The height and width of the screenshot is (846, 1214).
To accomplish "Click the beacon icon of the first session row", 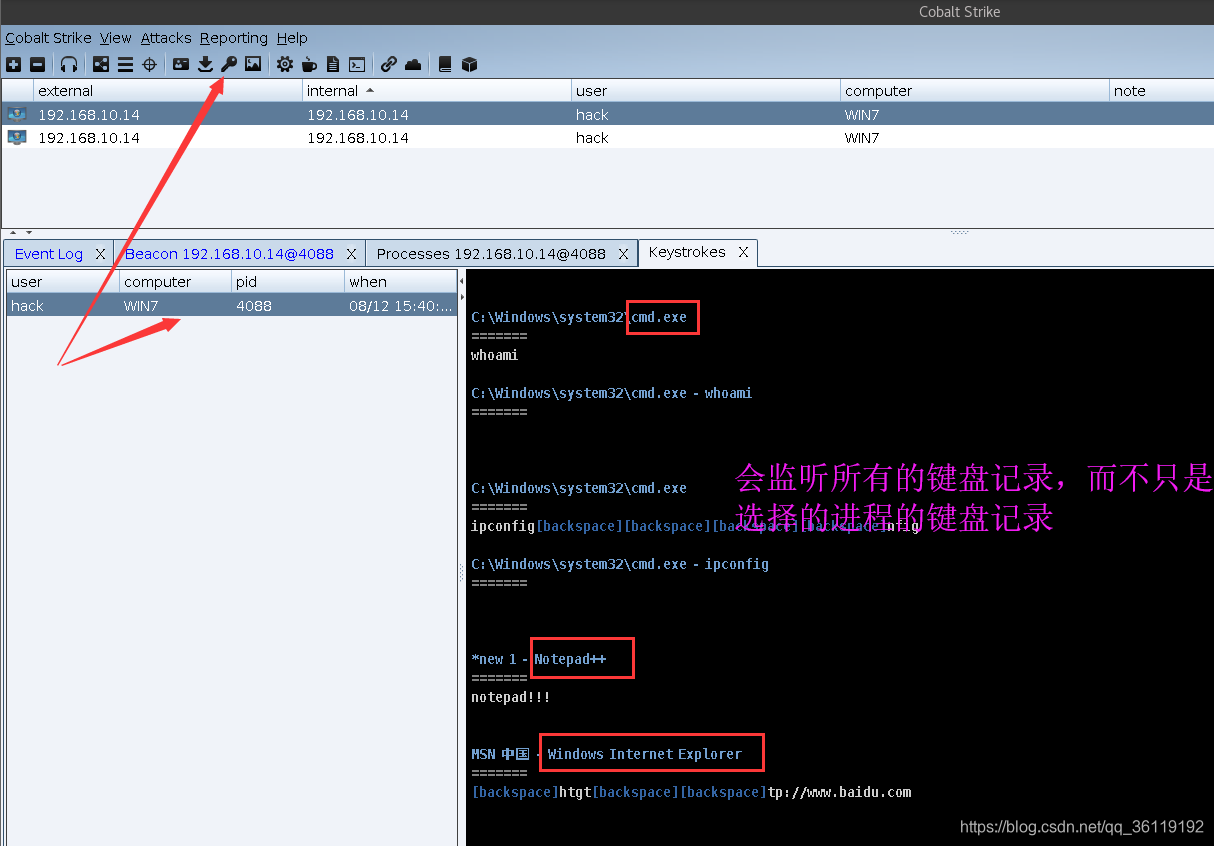I will (17, 114).
